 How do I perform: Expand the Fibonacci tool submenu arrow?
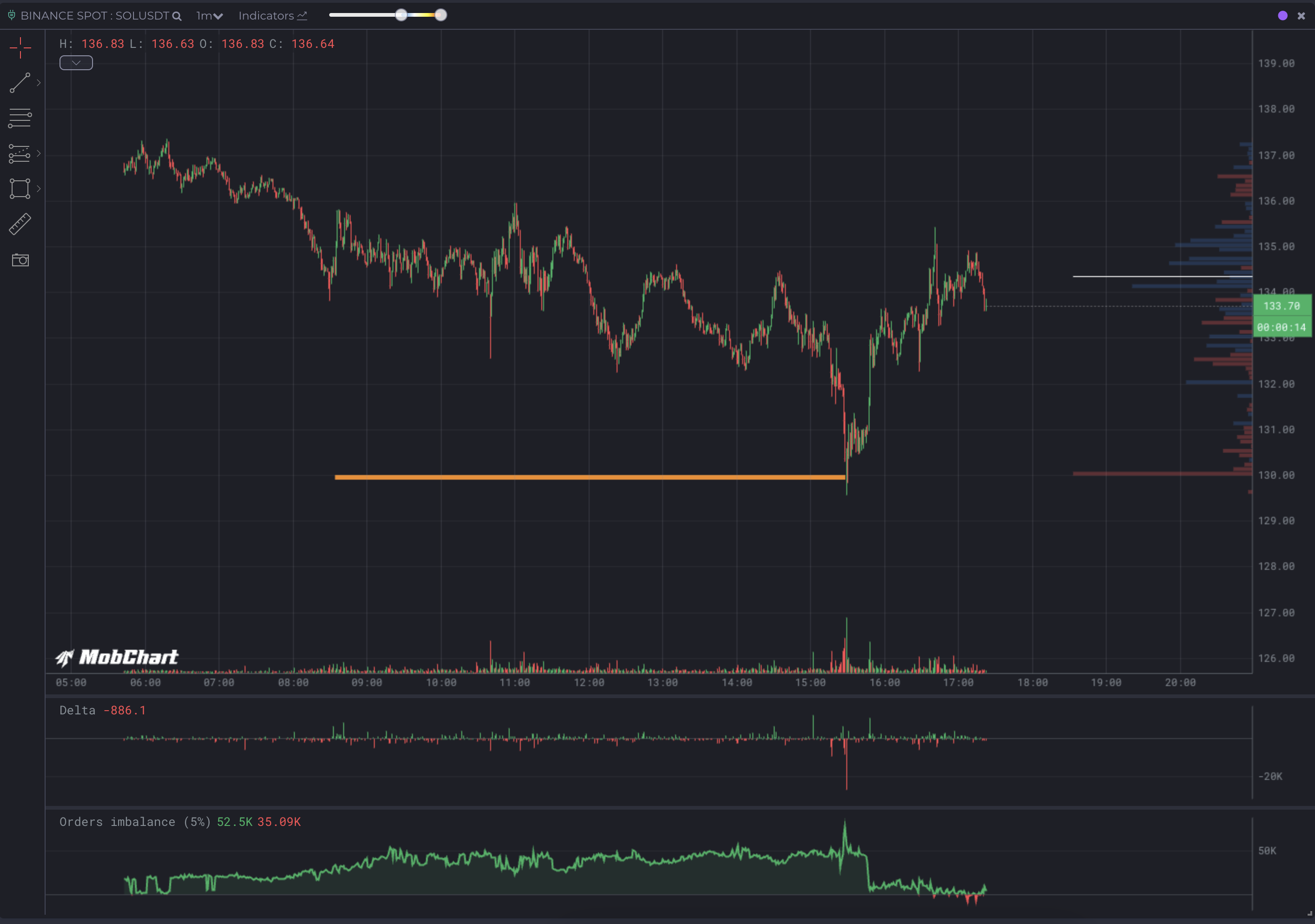[x=39, y=153]
